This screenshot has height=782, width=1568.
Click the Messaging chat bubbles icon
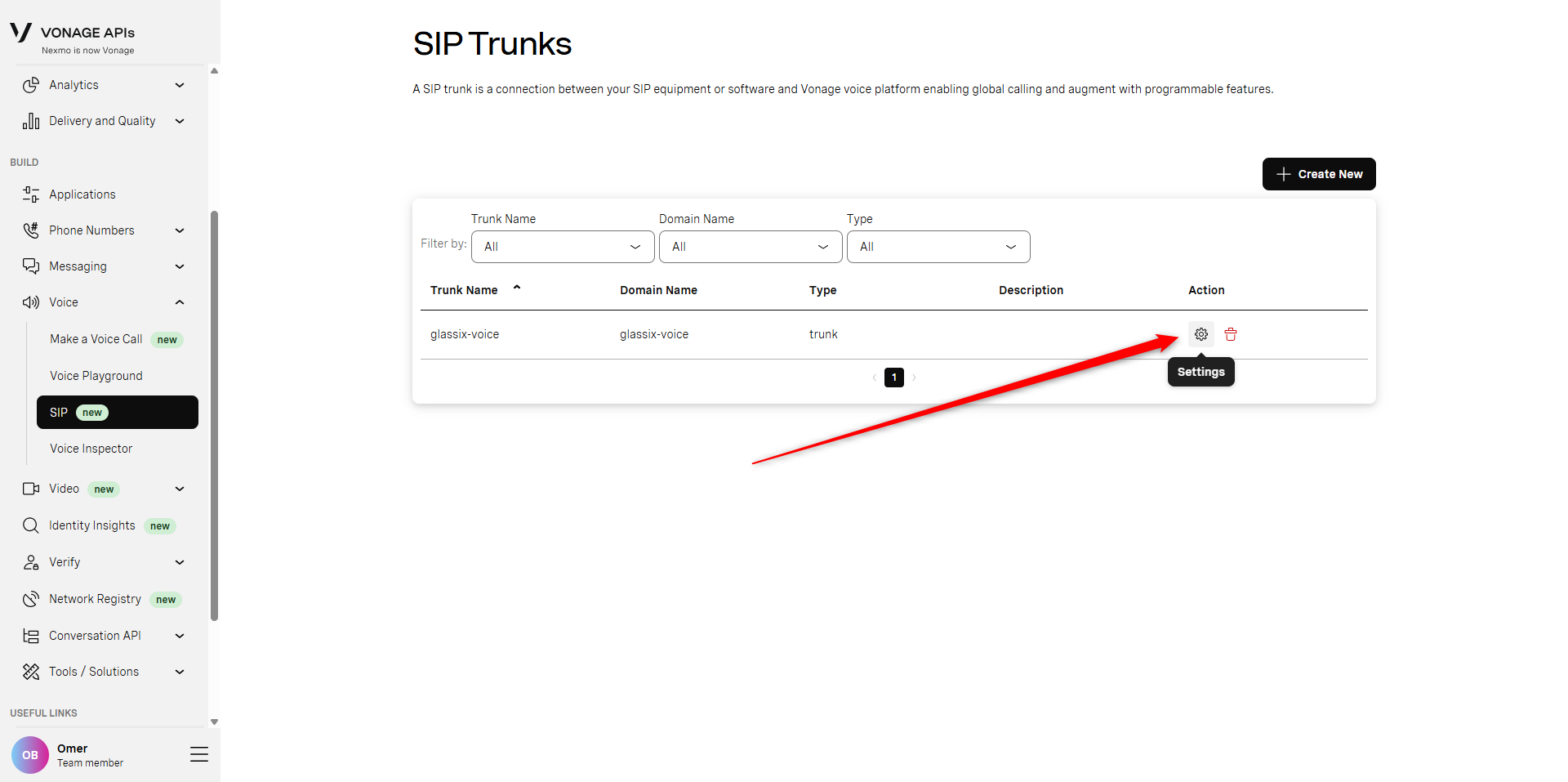pyautogui.click(x=31, y=266)
